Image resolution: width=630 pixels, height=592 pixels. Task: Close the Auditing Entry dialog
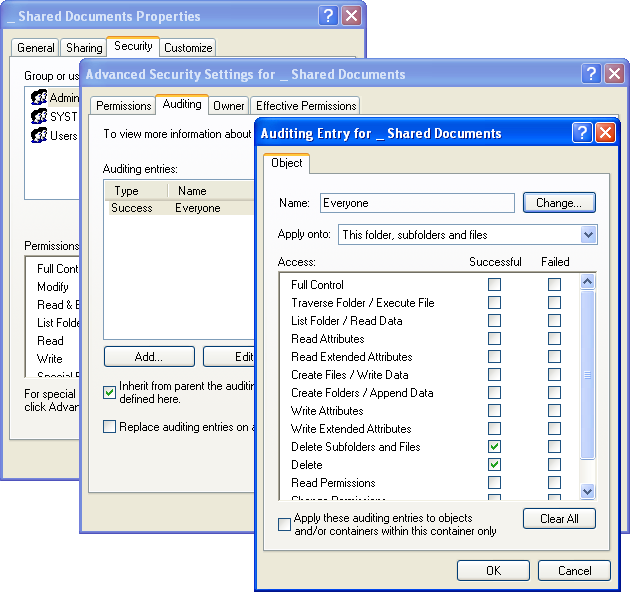pos(605,133)
